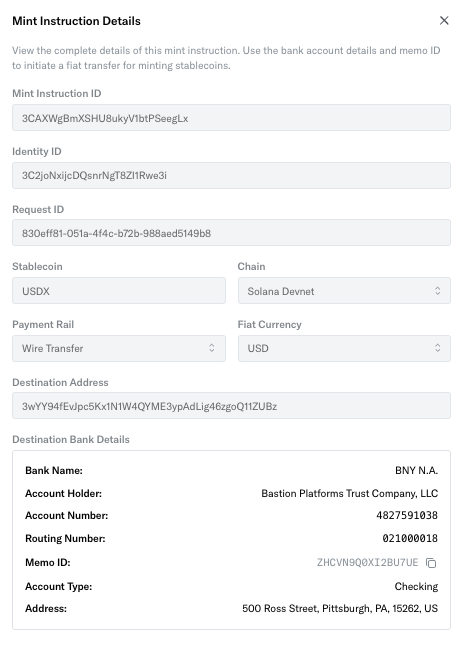Viewport: 459px width, 651px height.
Task: Click the Chain dropdown up-down chevron icon
Action: tap(437, 291)
